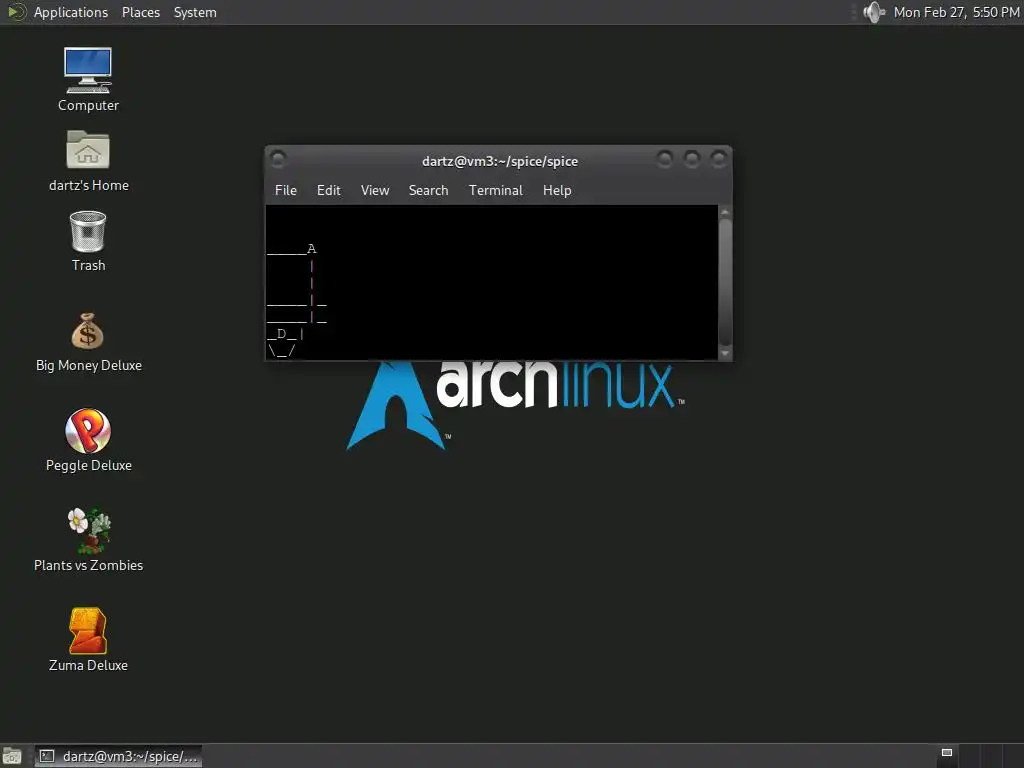Click the terminal vertical scrollbar thumb
The image size is (1024, 768).
click(x=725, y=282)
